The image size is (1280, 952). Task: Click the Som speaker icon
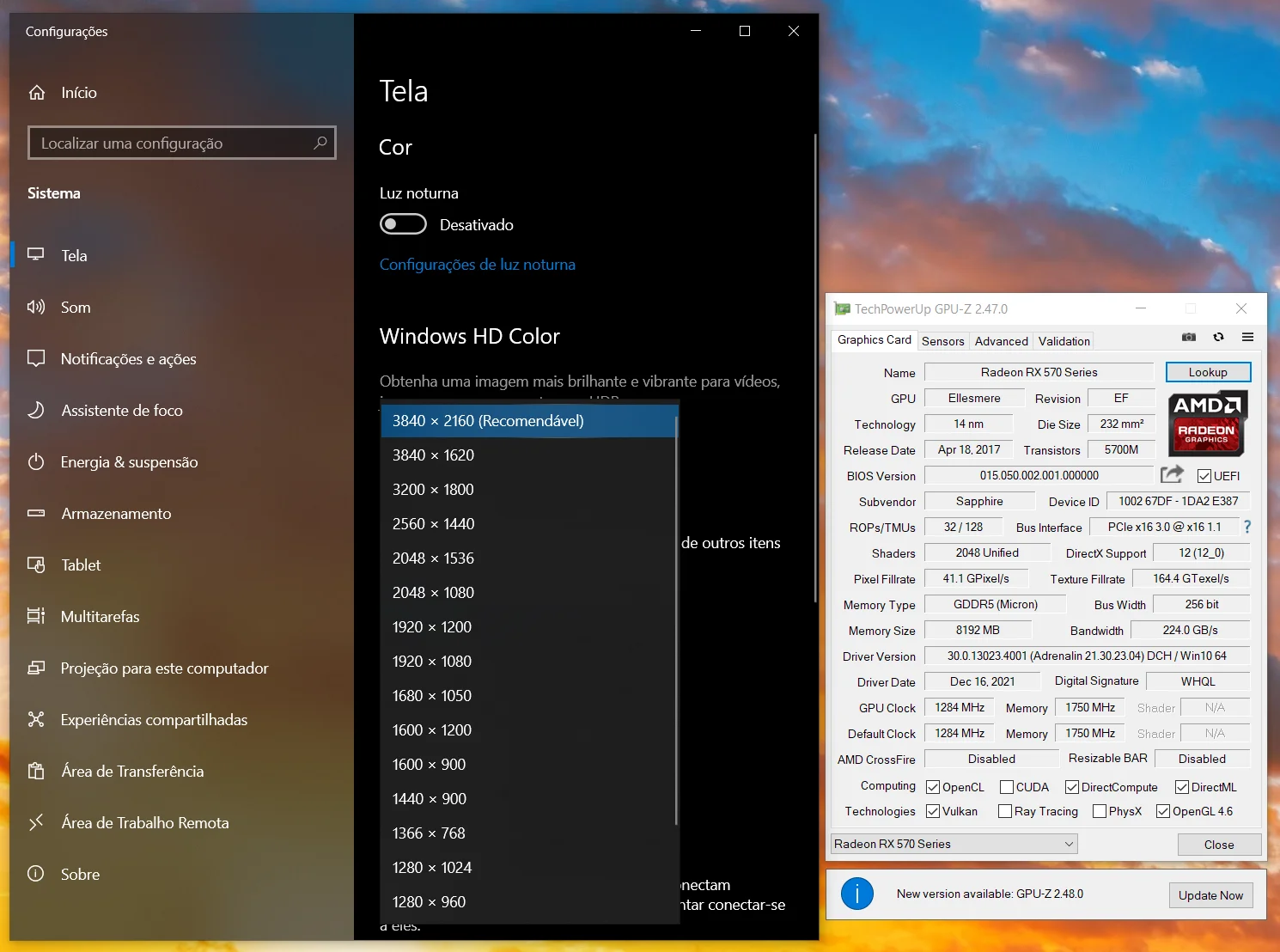(x=36, y=307)
